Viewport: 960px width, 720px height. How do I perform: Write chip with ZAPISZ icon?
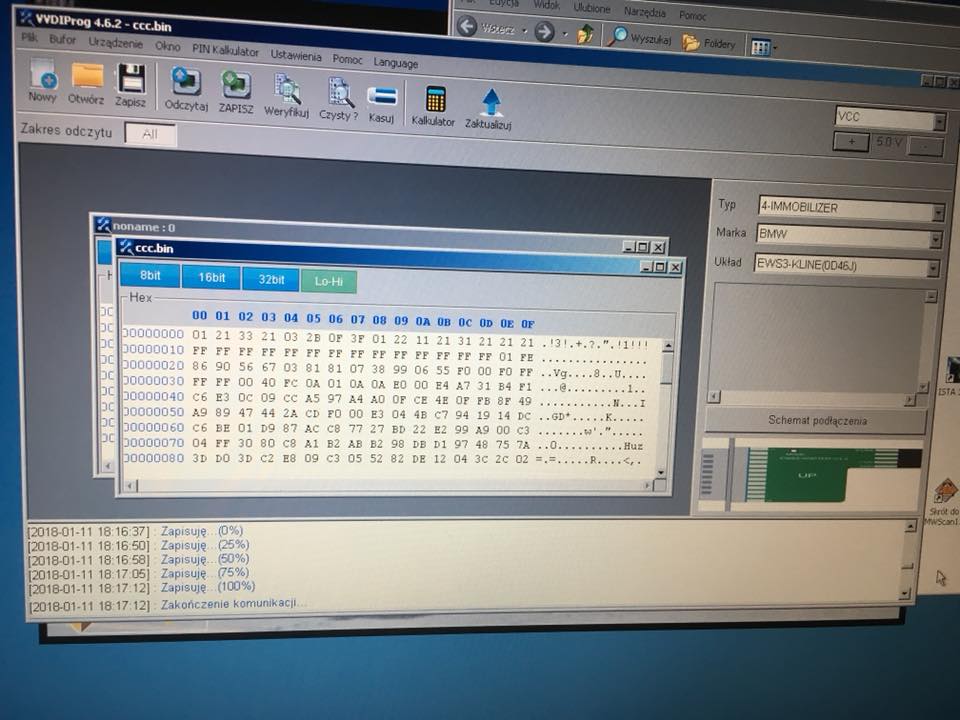(236, 92)
